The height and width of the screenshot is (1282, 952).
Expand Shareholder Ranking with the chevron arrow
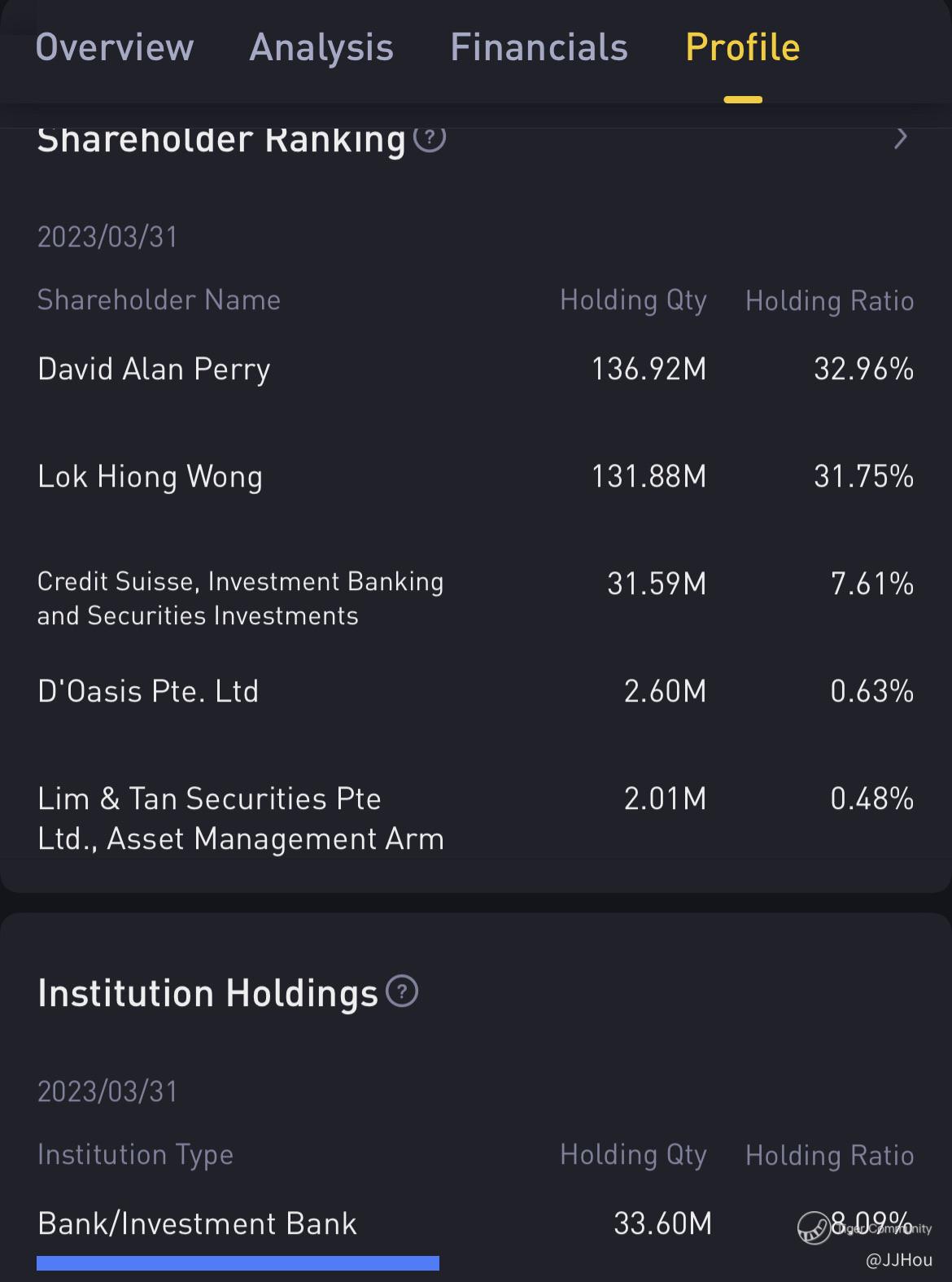click(x=900, y=138)
